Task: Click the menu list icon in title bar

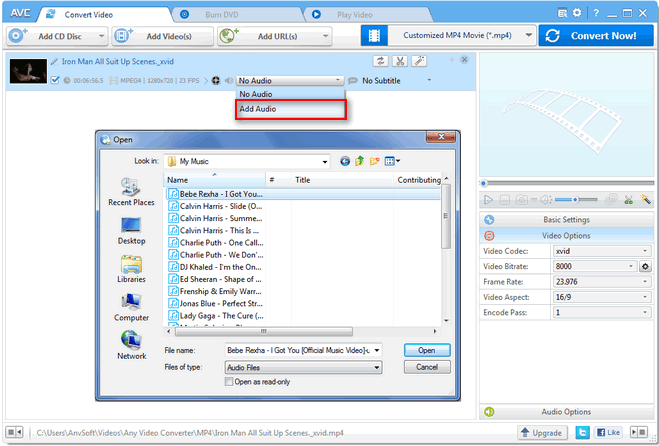Action: [562, 13]
